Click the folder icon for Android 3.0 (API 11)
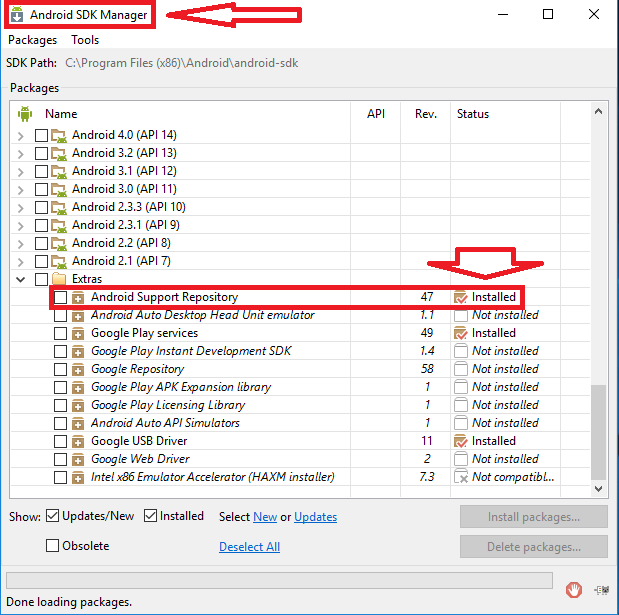 (x=59, y=189)
